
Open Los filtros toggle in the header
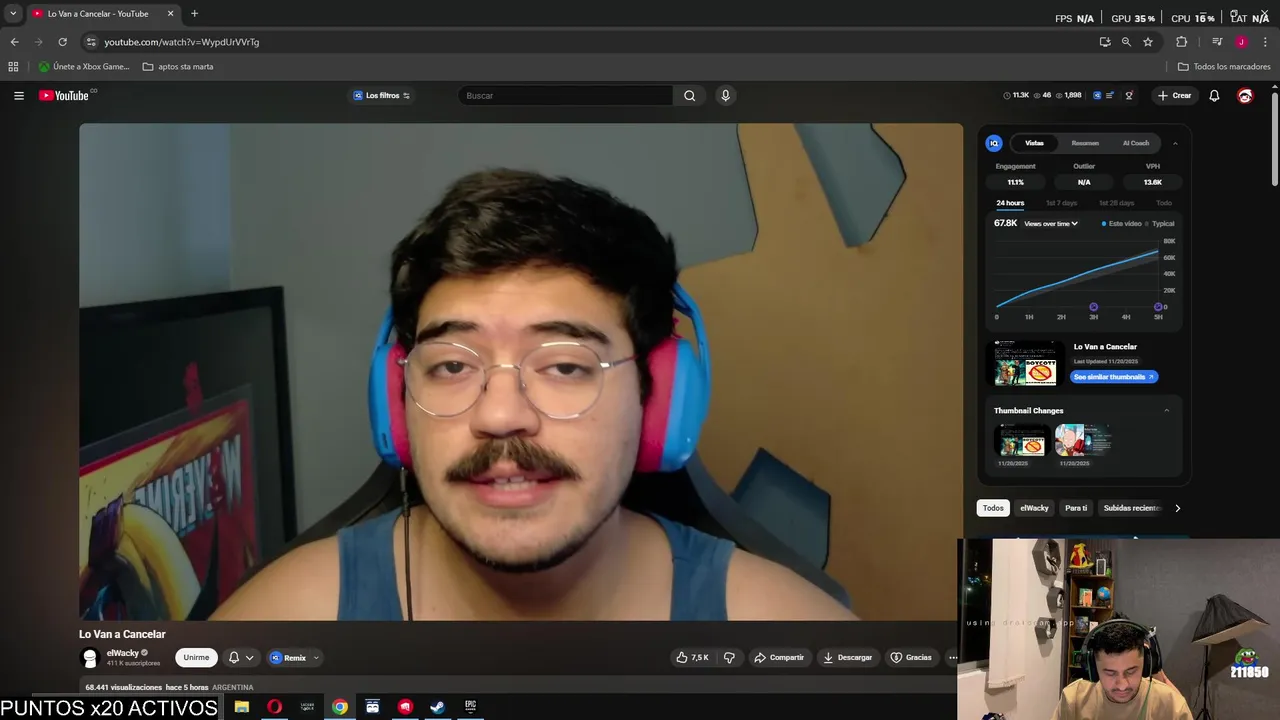[x=382, y=95]
